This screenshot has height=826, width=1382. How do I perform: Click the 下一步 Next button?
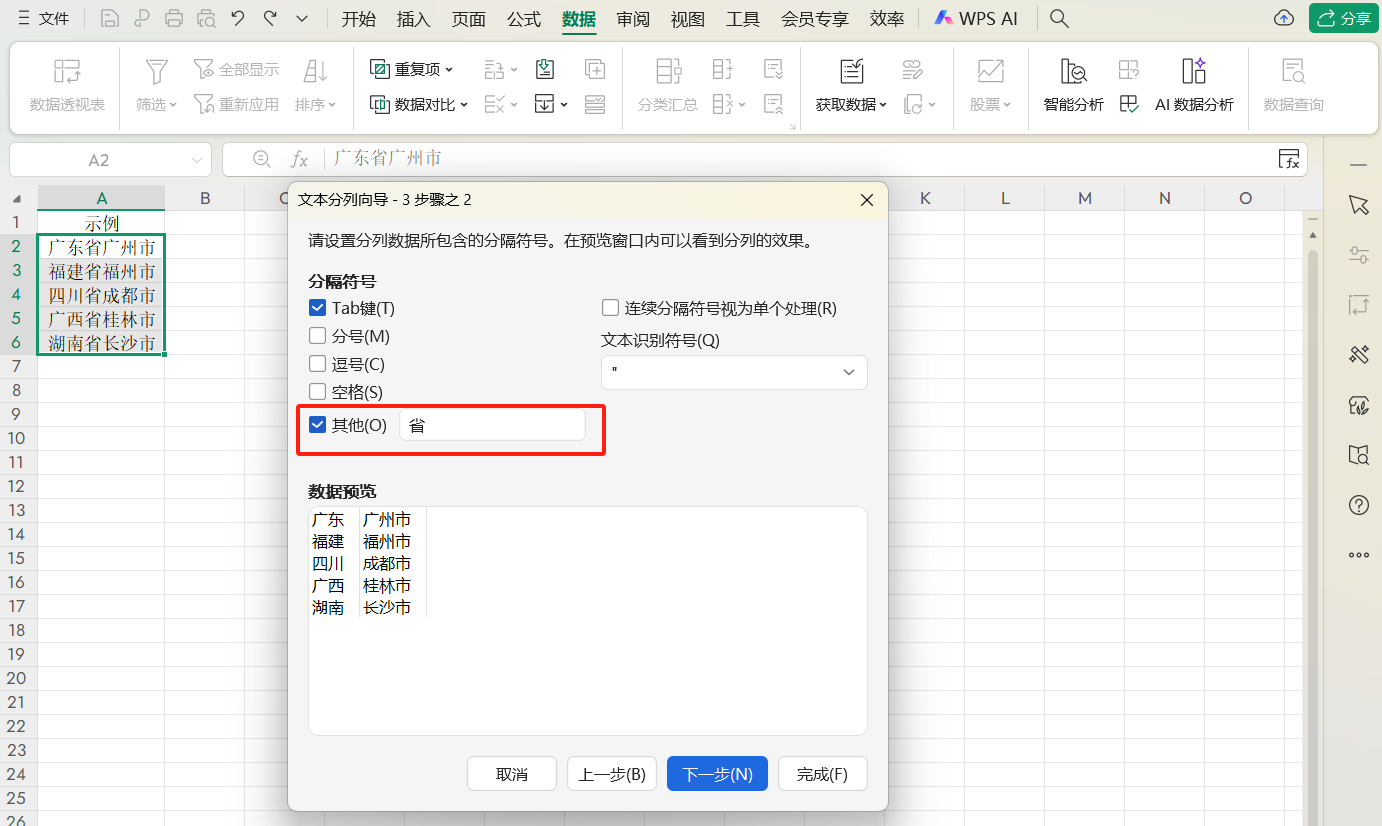[716, 773]
